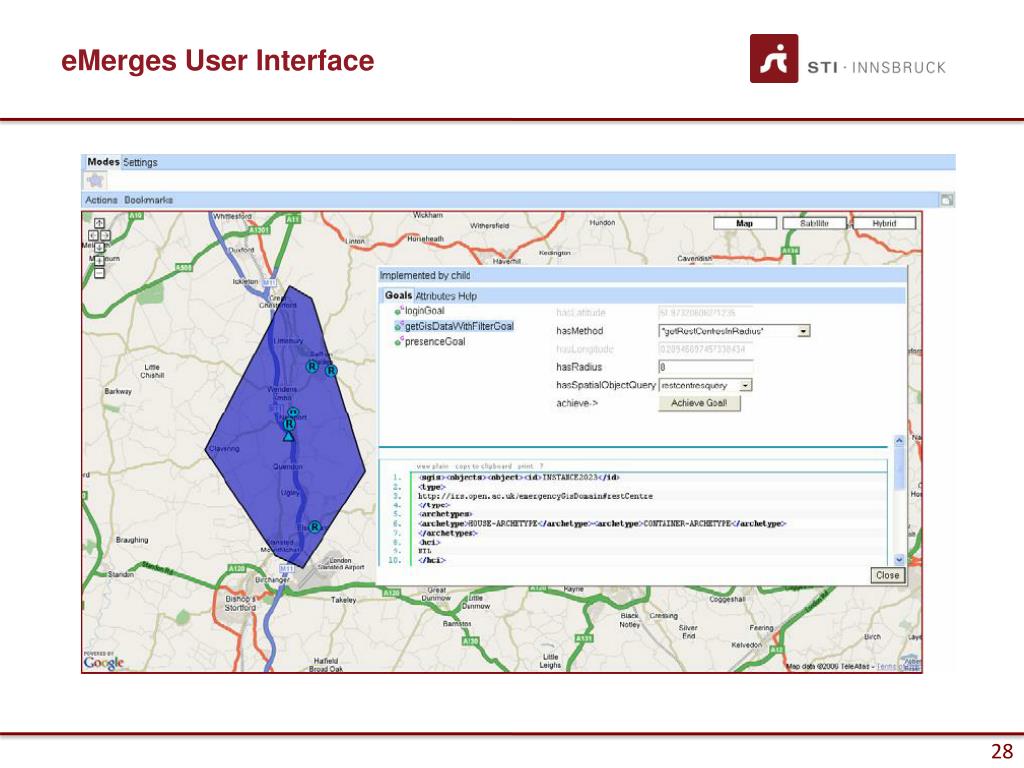Open the Bookmarks menu
Viewport: 1024px width, 768px height.
(149, 200)
